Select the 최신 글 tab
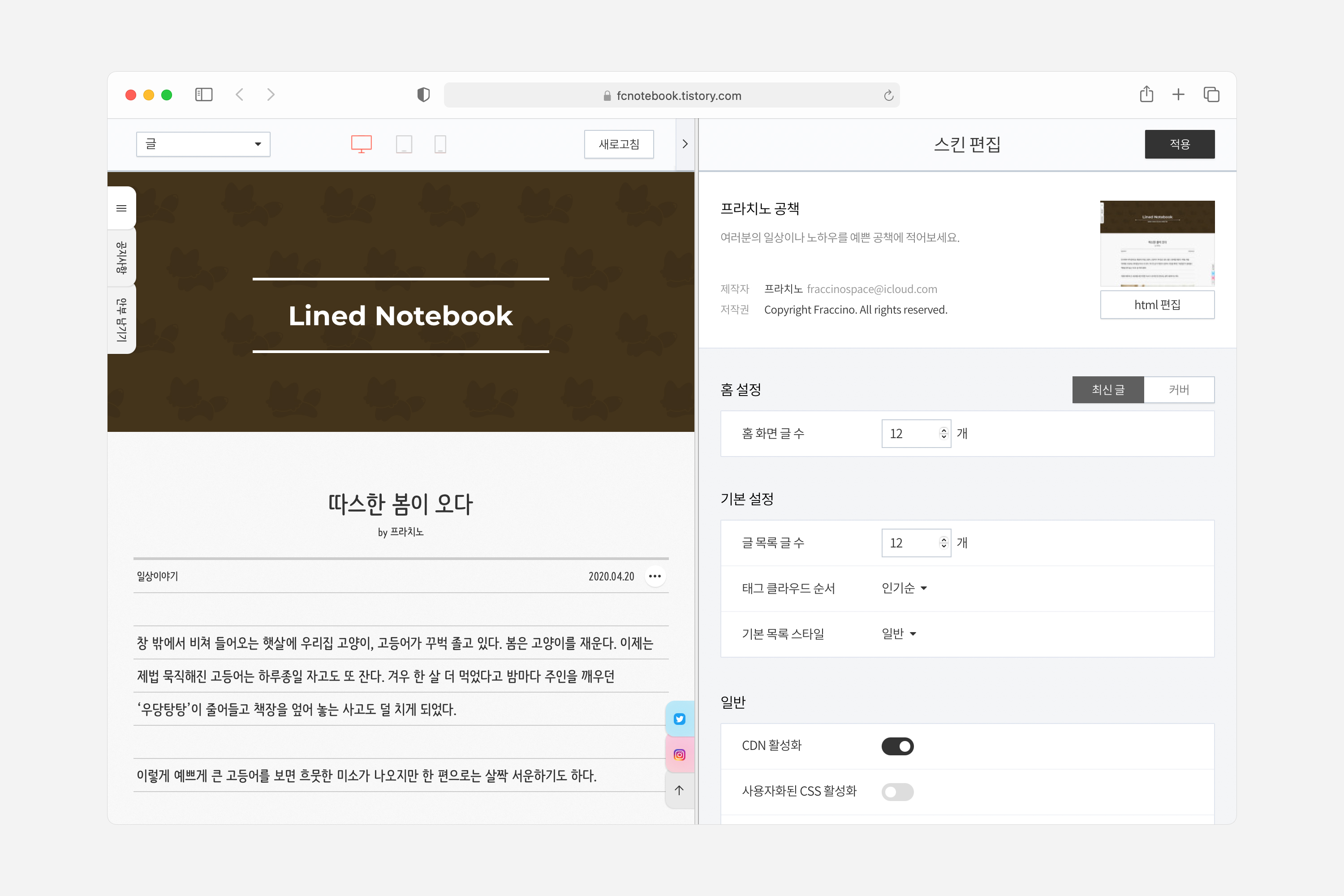 1108,389
